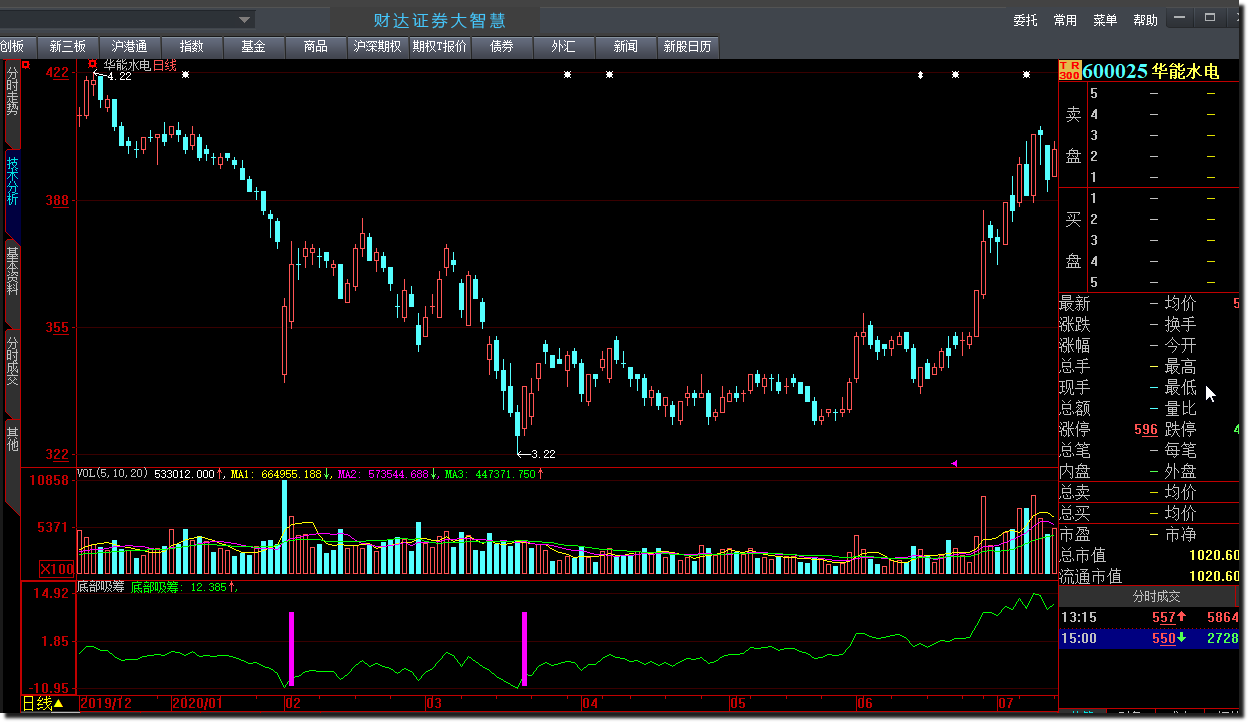
Task: Click the white info star above the late-March candles
Action: [567, 75]
